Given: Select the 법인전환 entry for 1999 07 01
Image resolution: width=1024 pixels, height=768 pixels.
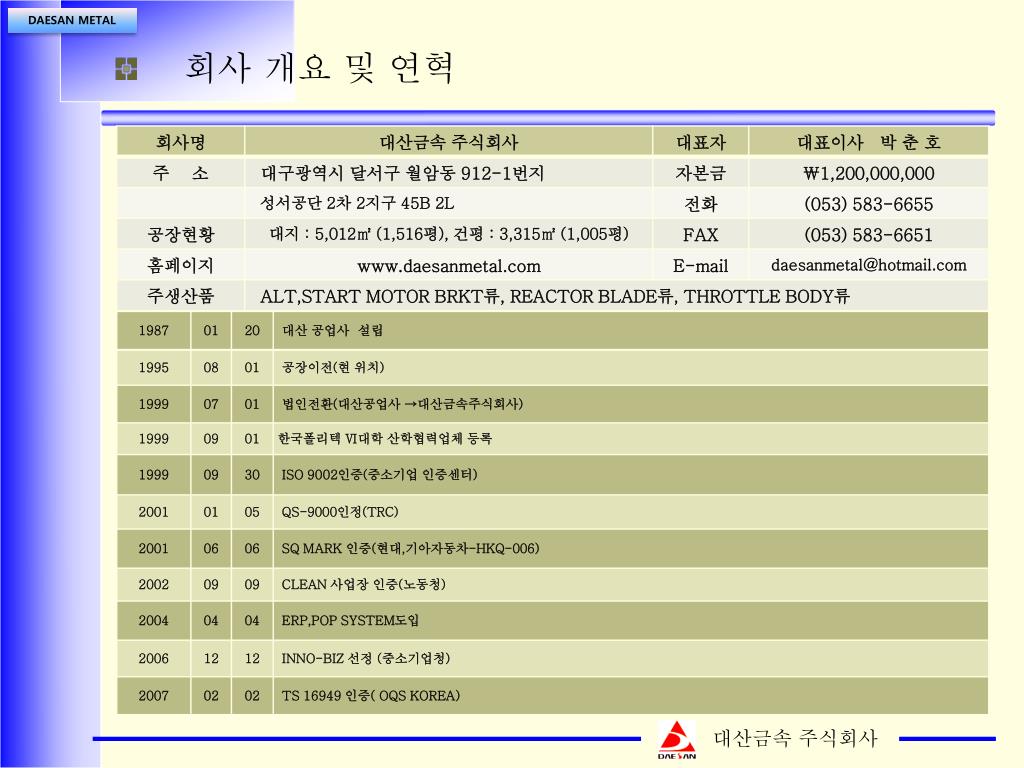Looking at the screenshot, I should (402, 404).
